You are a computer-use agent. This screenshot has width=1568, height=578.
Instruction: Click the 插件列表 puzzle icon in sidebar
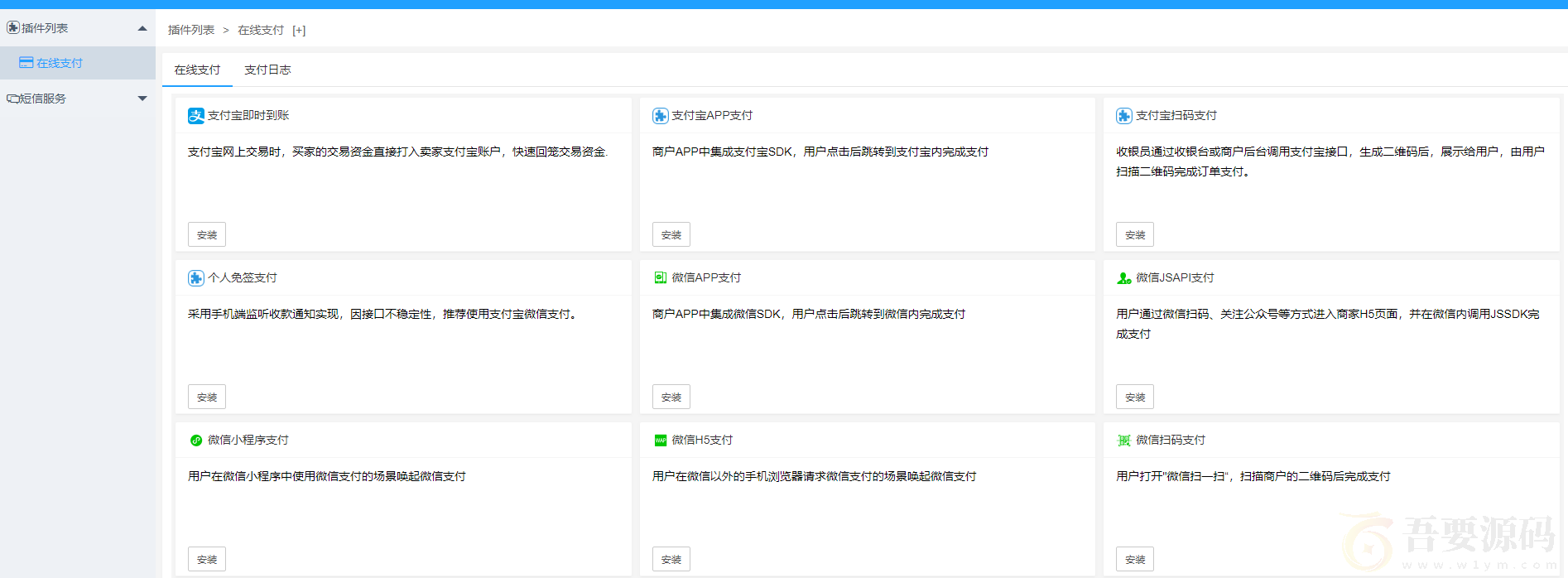click(13, 27)
